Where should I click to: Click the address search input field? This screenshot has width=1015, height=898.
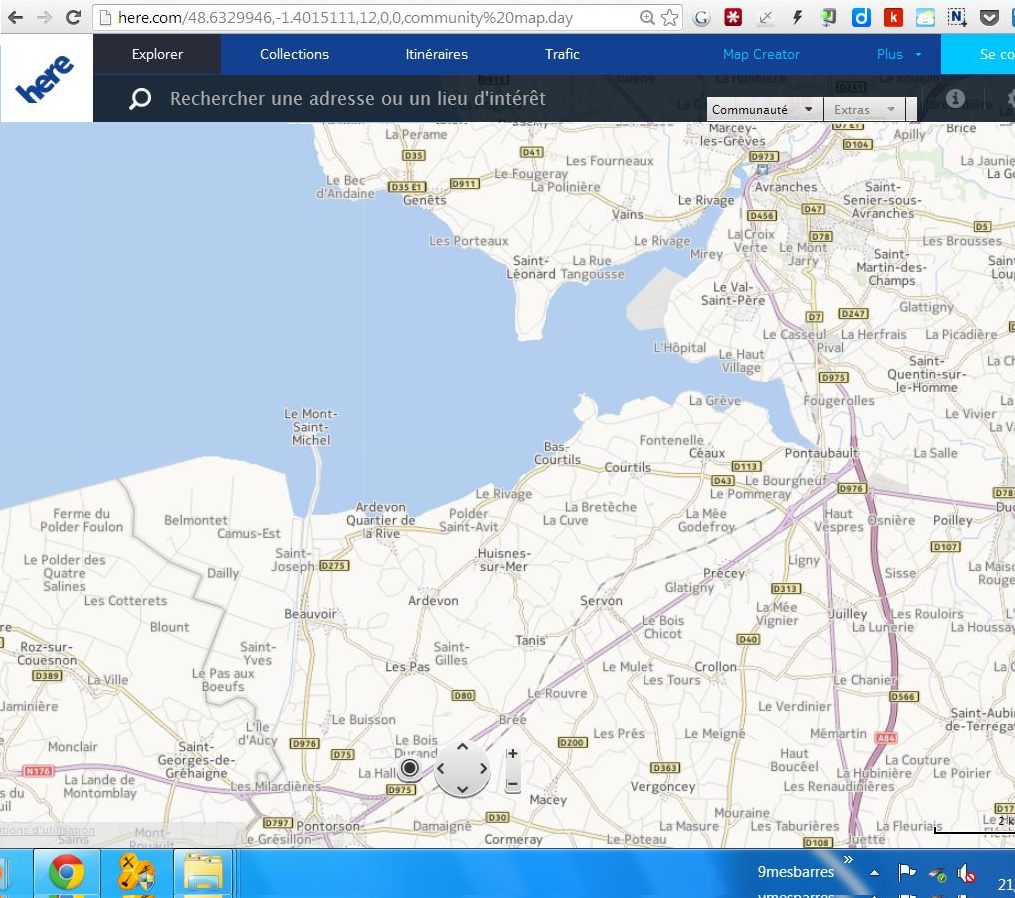click(x=400, y=98)
